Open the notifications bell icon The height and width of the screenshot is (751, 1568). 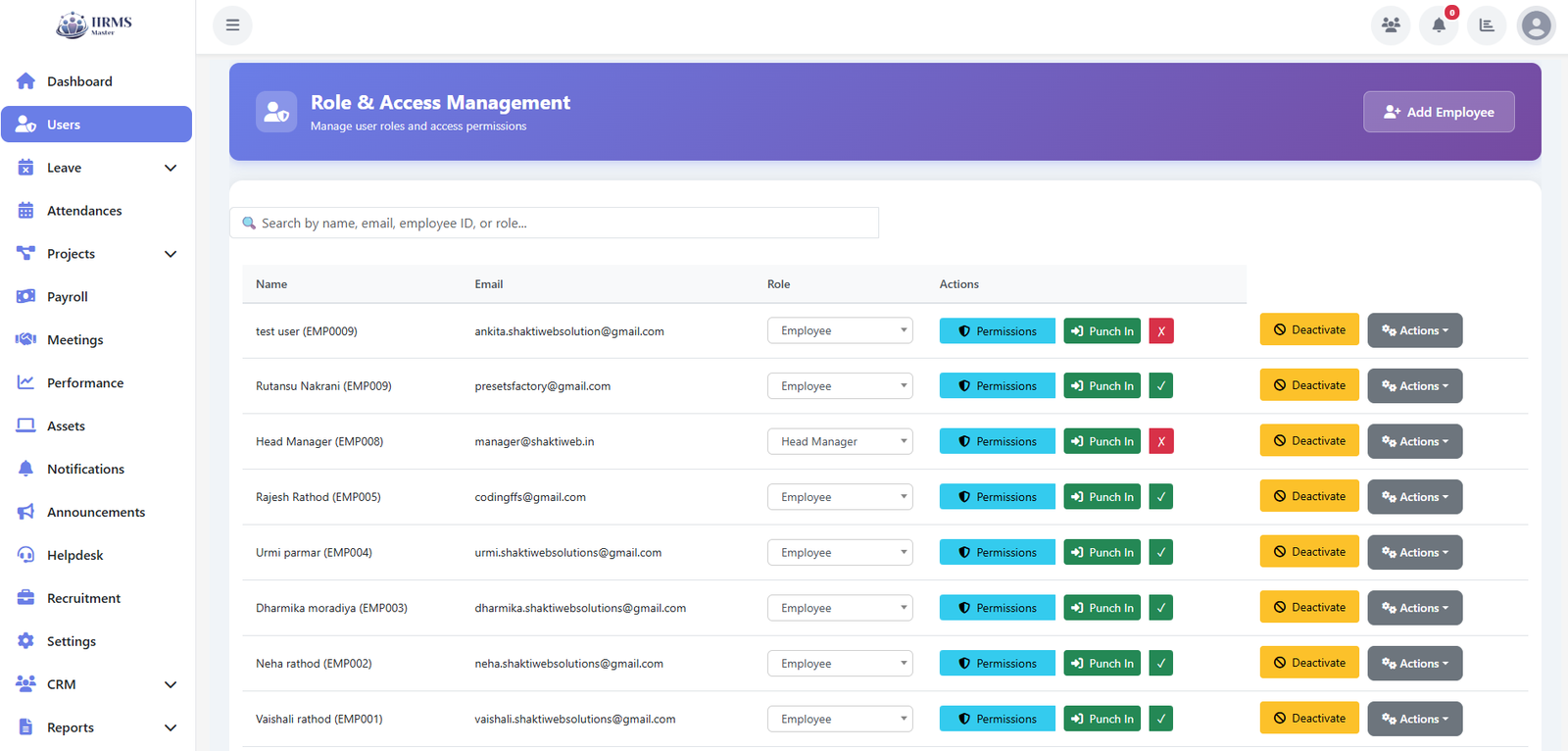click(x=1439, y=25)
